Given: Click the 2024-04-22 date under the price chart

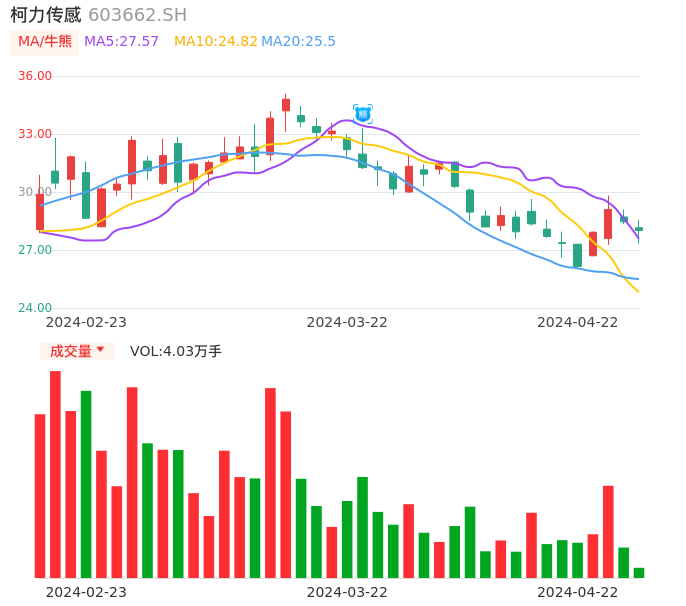Looking at the screenshot, I should coord(578,322).
